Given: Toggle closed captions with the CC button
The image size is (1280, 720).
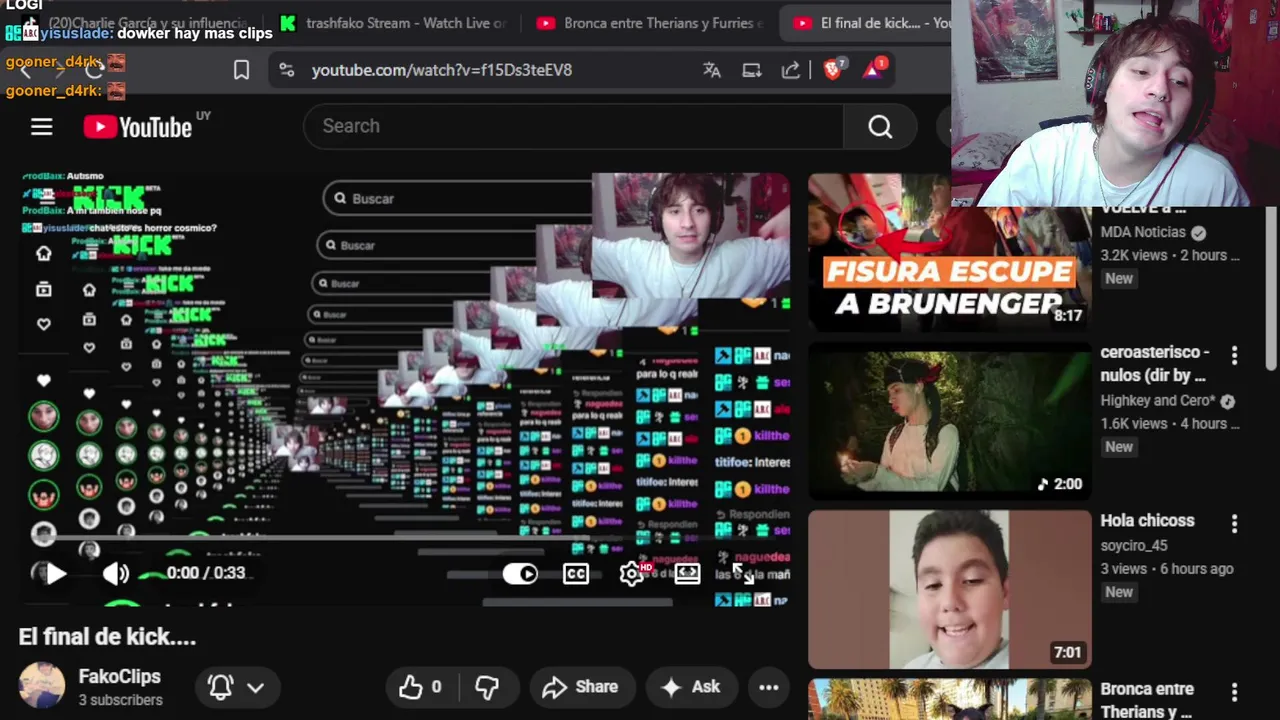Looking at the screenshot, I should [576, 573].
